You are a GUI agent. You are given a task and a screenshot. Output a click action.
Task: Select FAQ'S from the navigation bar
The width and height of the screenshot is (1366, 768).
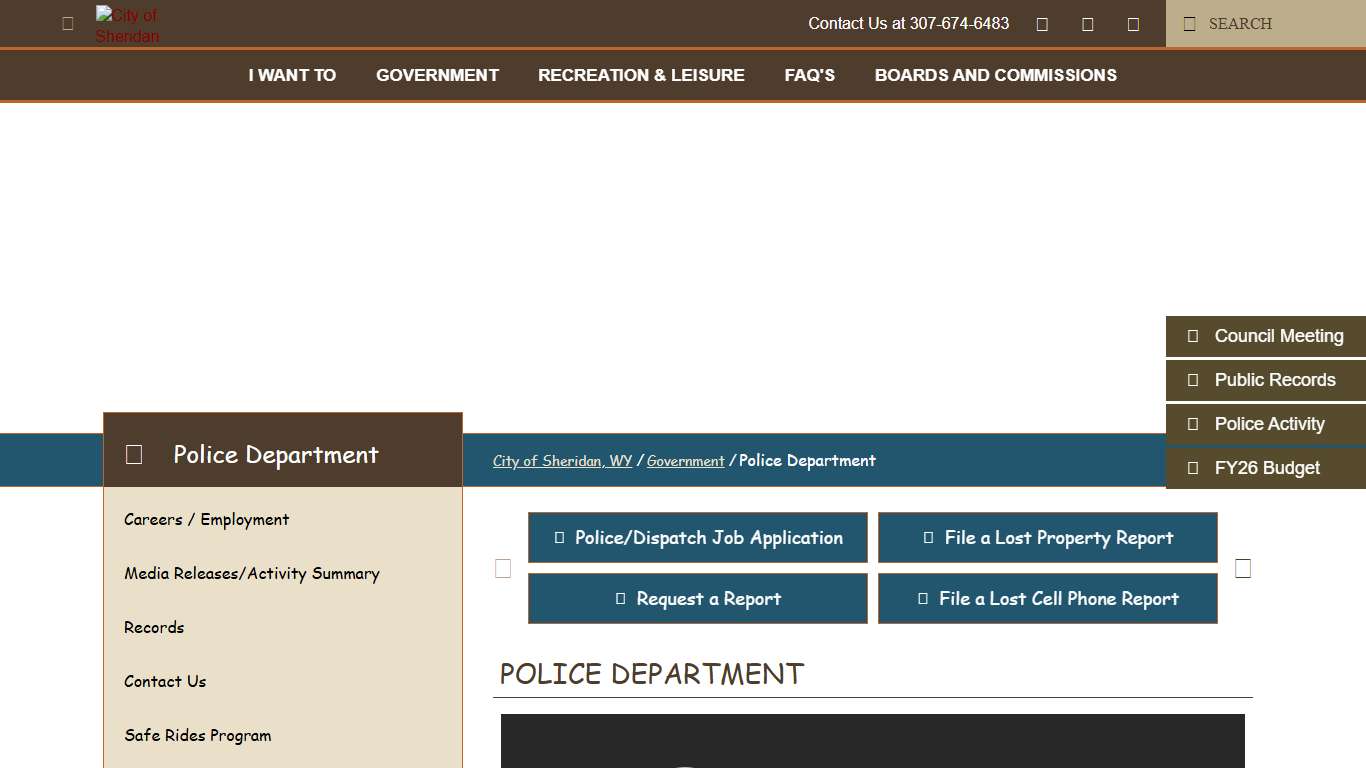(809, 75)
